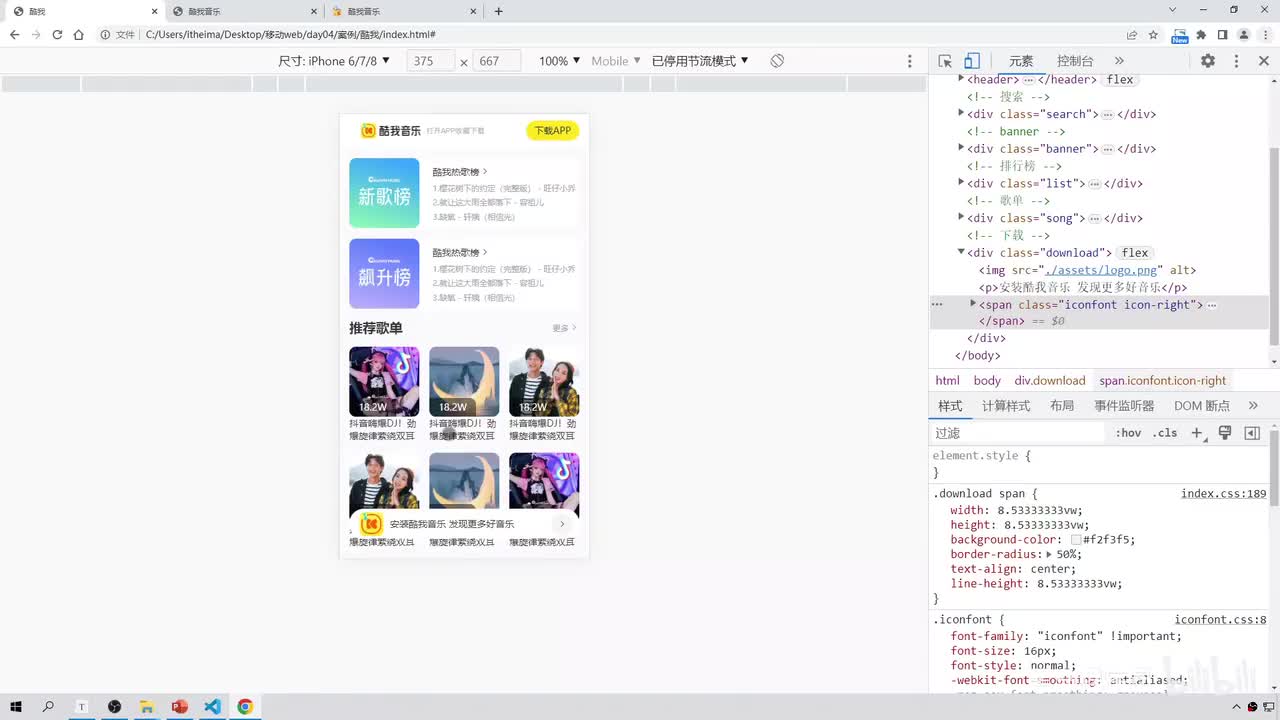
Task: Click the 过滤 styles filter field
Action: coord(1018,433)
